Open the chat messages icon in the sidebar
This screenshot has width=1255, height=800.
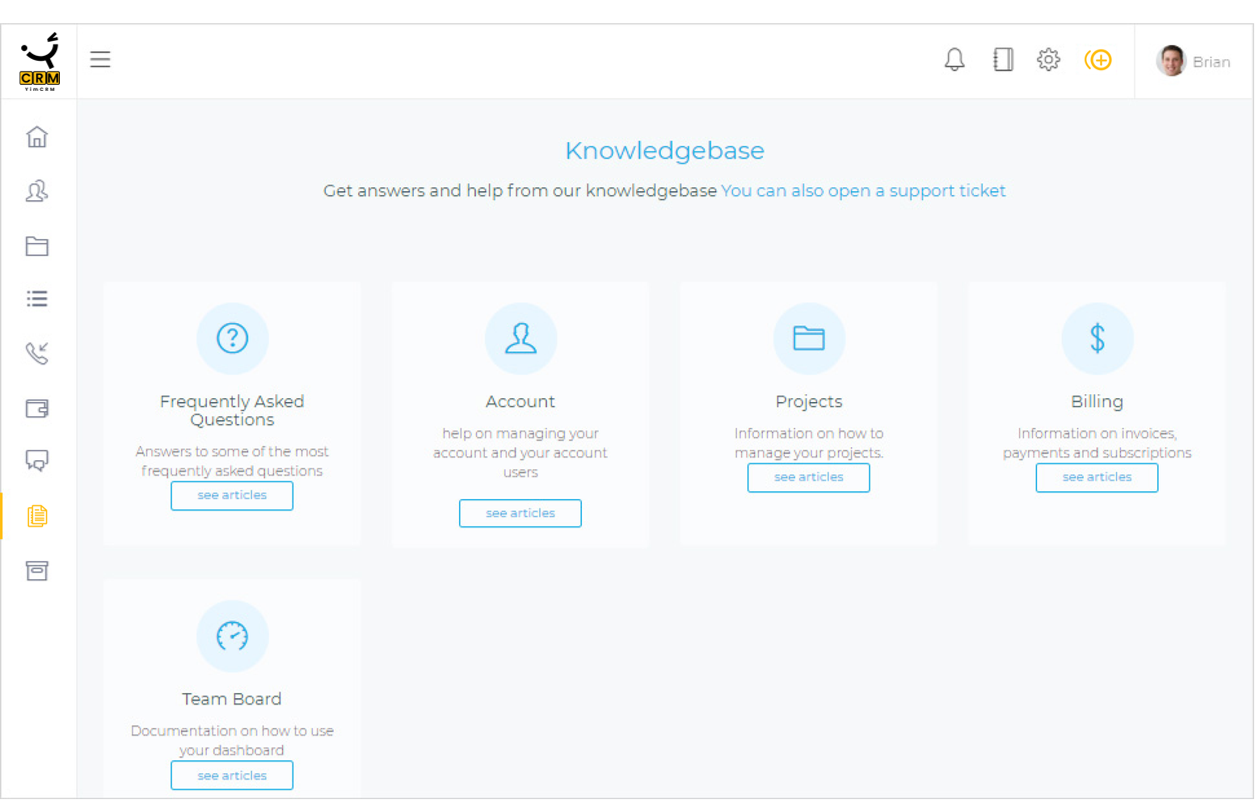(37, 461)
